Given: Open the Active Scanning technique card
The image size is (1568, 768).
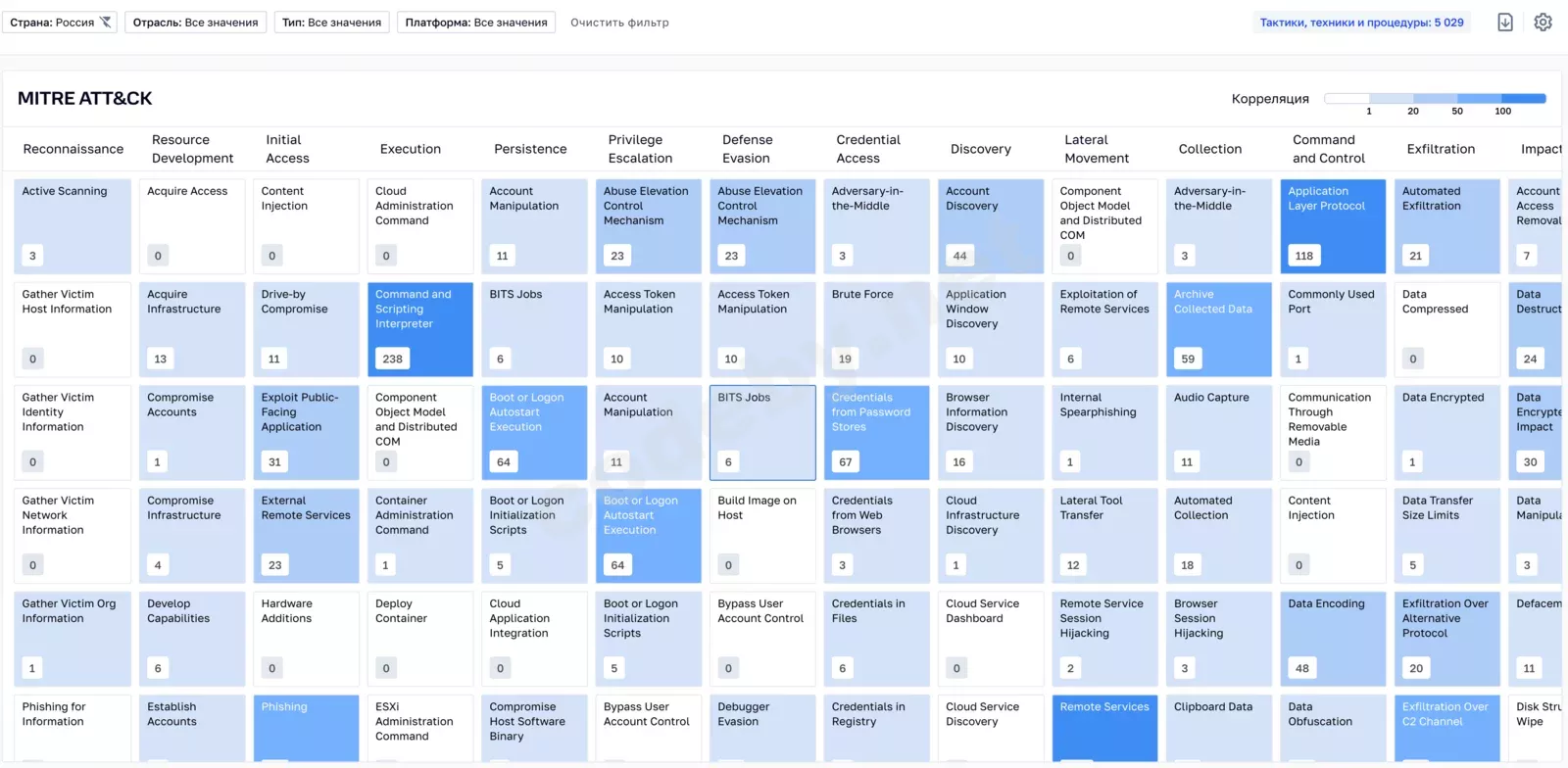Looking at the screenshot, I should tap(73, 226).
